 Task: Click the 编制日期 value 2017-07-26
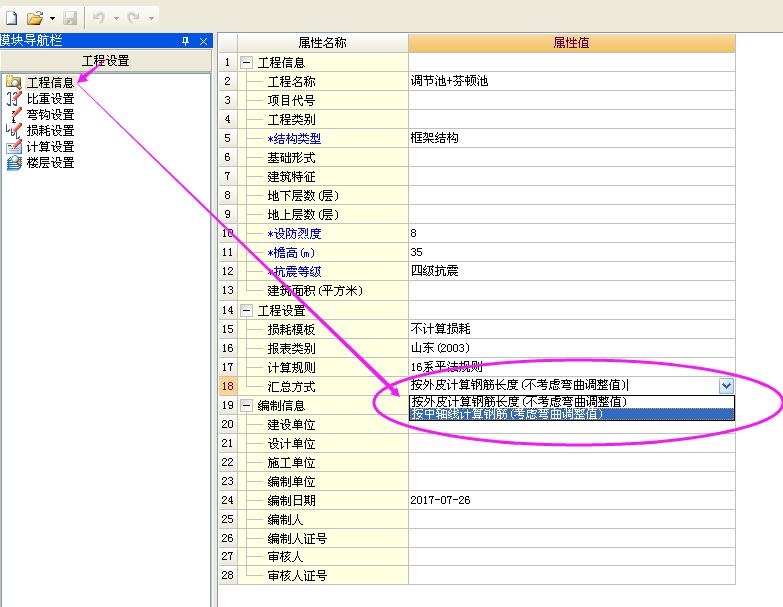pos(440,500)
